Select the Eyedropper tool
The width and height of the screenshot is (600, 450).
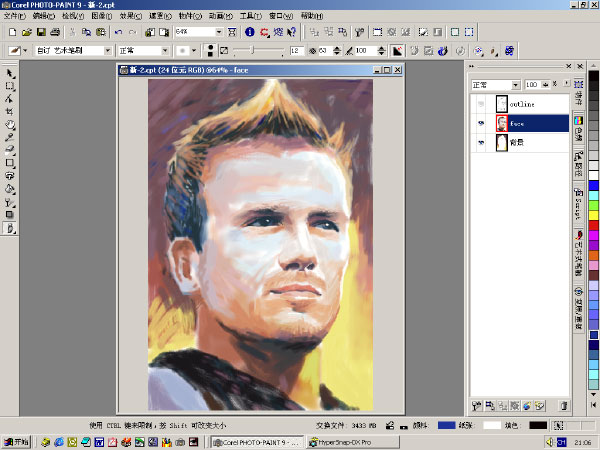10,137
